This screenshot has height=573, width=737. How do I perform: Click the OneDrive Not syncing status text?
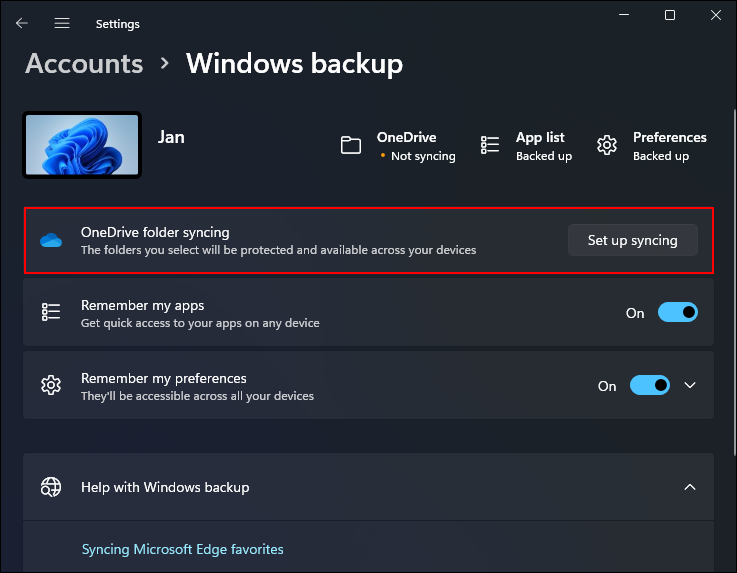[422, 156]
